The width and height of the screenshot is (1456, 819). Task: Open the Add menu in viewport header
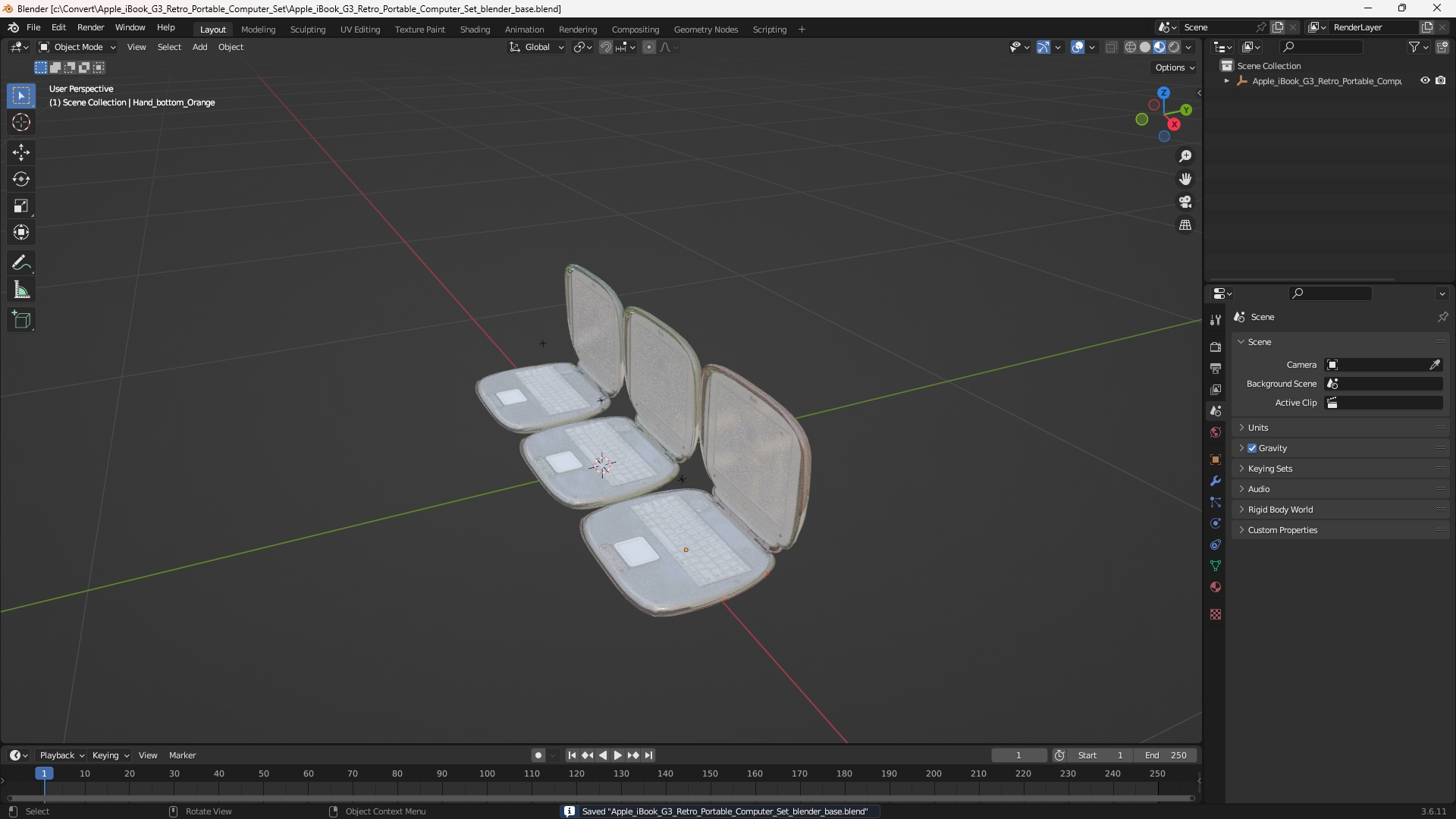(x=199, y=47)
